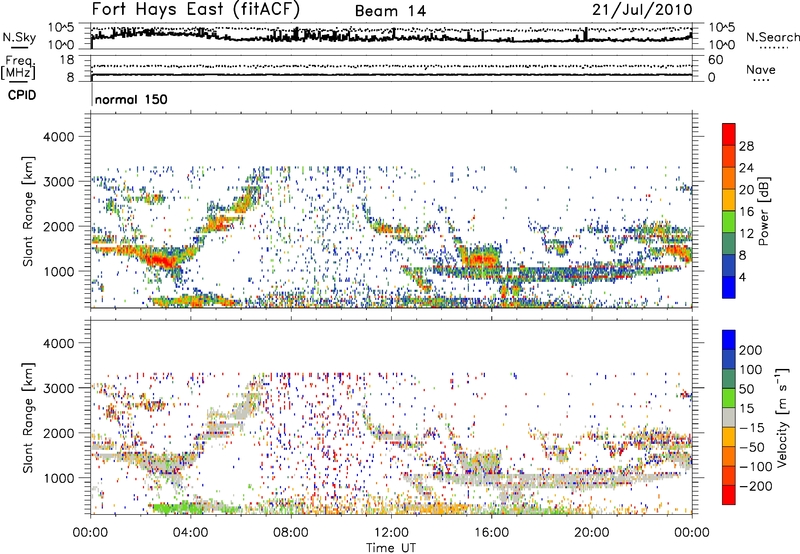Click the date '21/Jul/2010'
800x554 pixels.
pos(642,9)
